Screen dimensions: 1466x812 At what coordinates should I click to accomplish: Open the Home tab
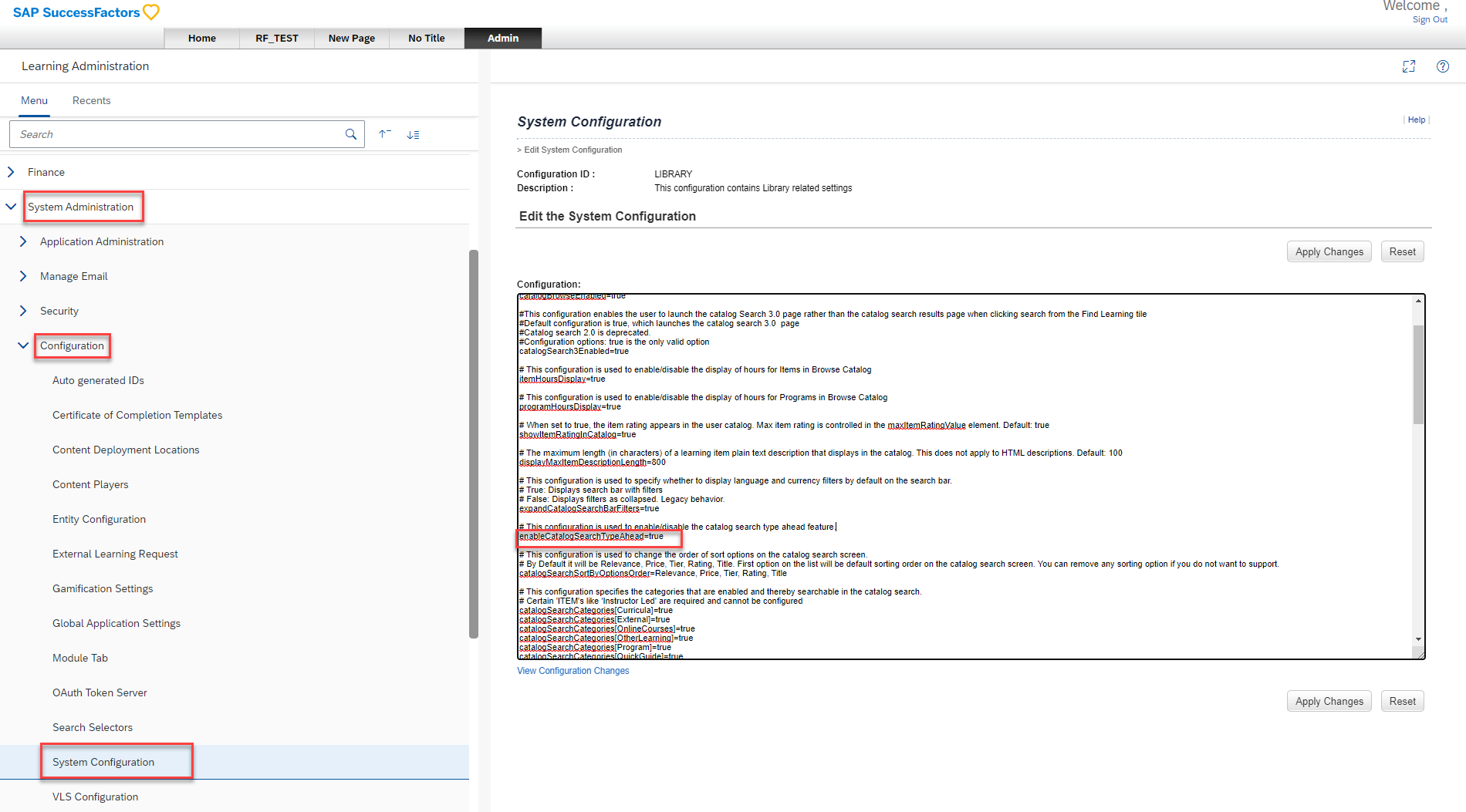[x=202, y=38]
